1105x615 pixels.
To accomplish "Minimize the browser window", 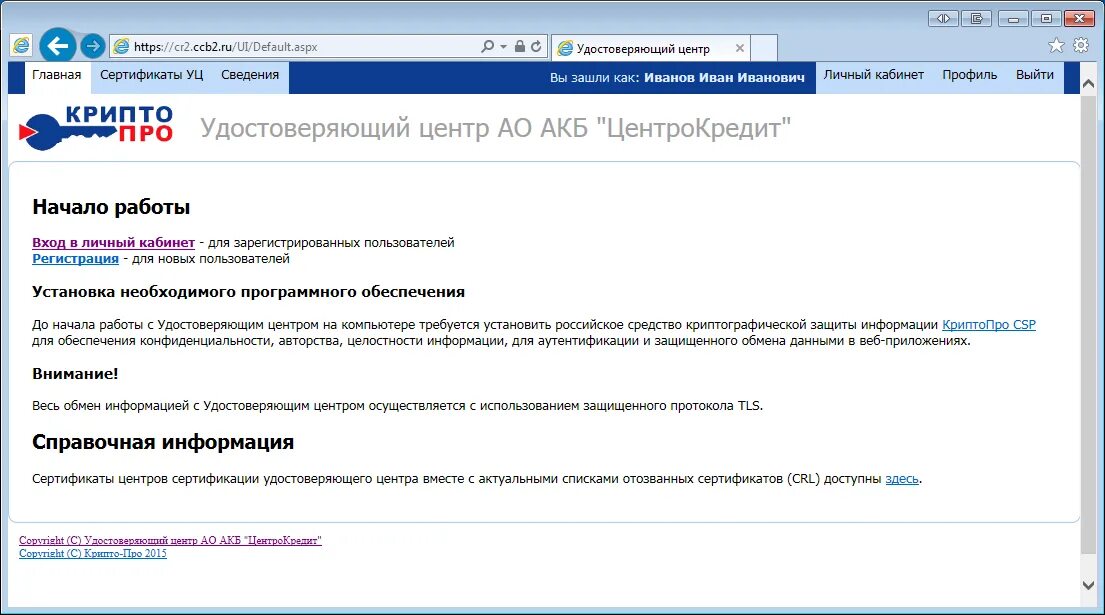I will 1013,19.
